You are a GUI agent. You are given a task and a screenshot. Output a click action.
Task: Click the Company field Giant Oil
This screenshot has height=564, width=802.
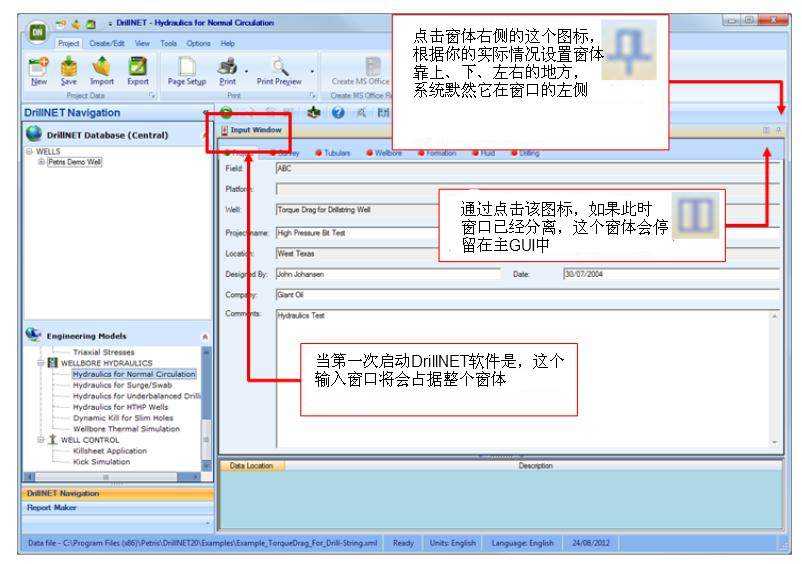(528, 295)
